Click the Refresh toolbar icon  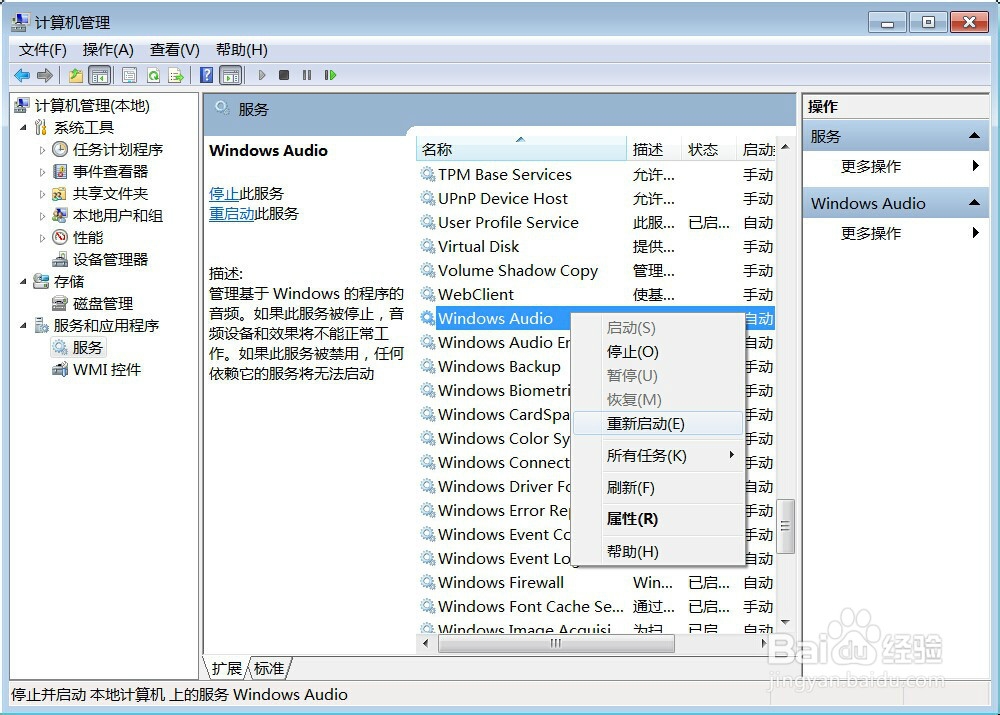154,75
